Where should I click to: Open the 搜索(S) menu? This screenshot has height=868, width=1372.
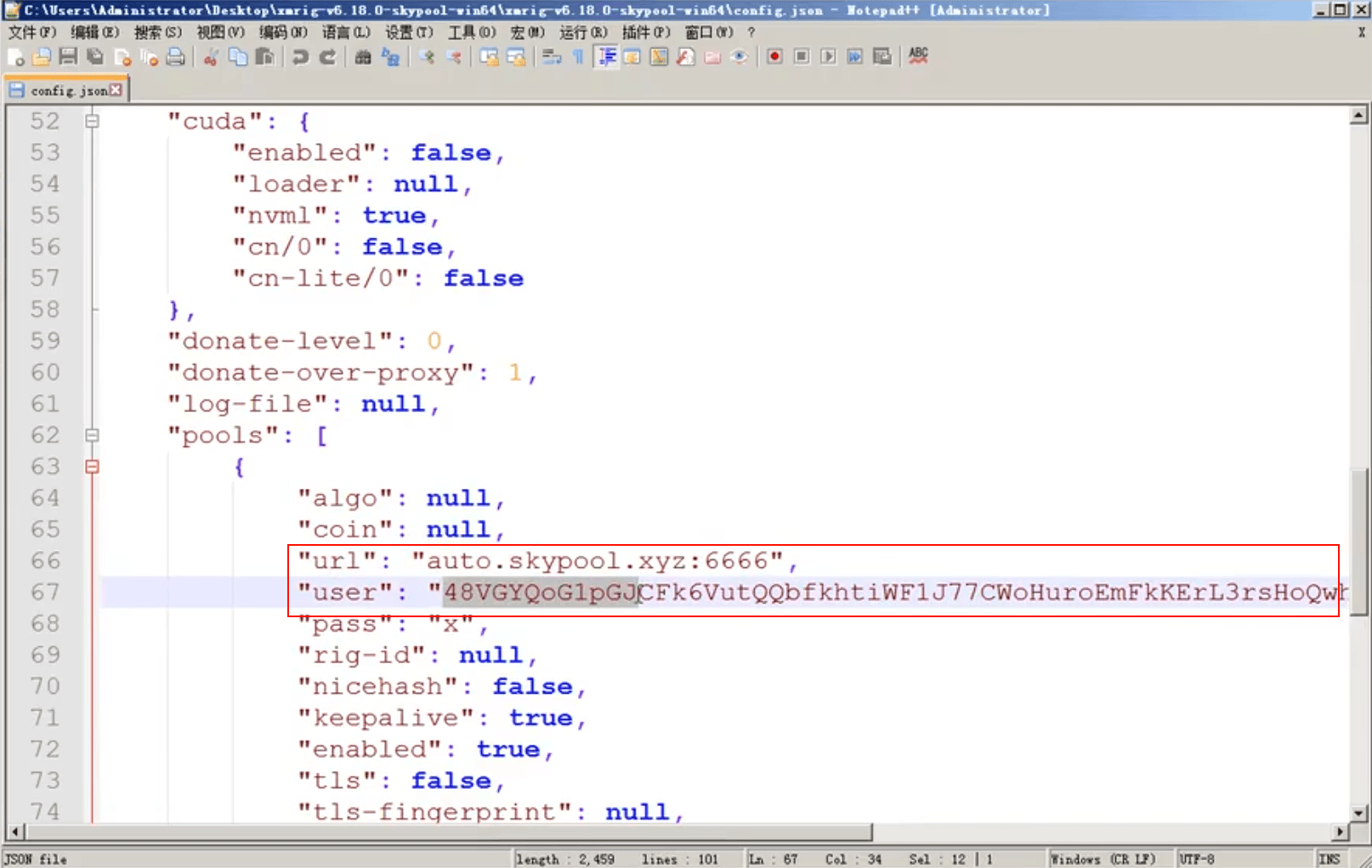coord(158,32)
